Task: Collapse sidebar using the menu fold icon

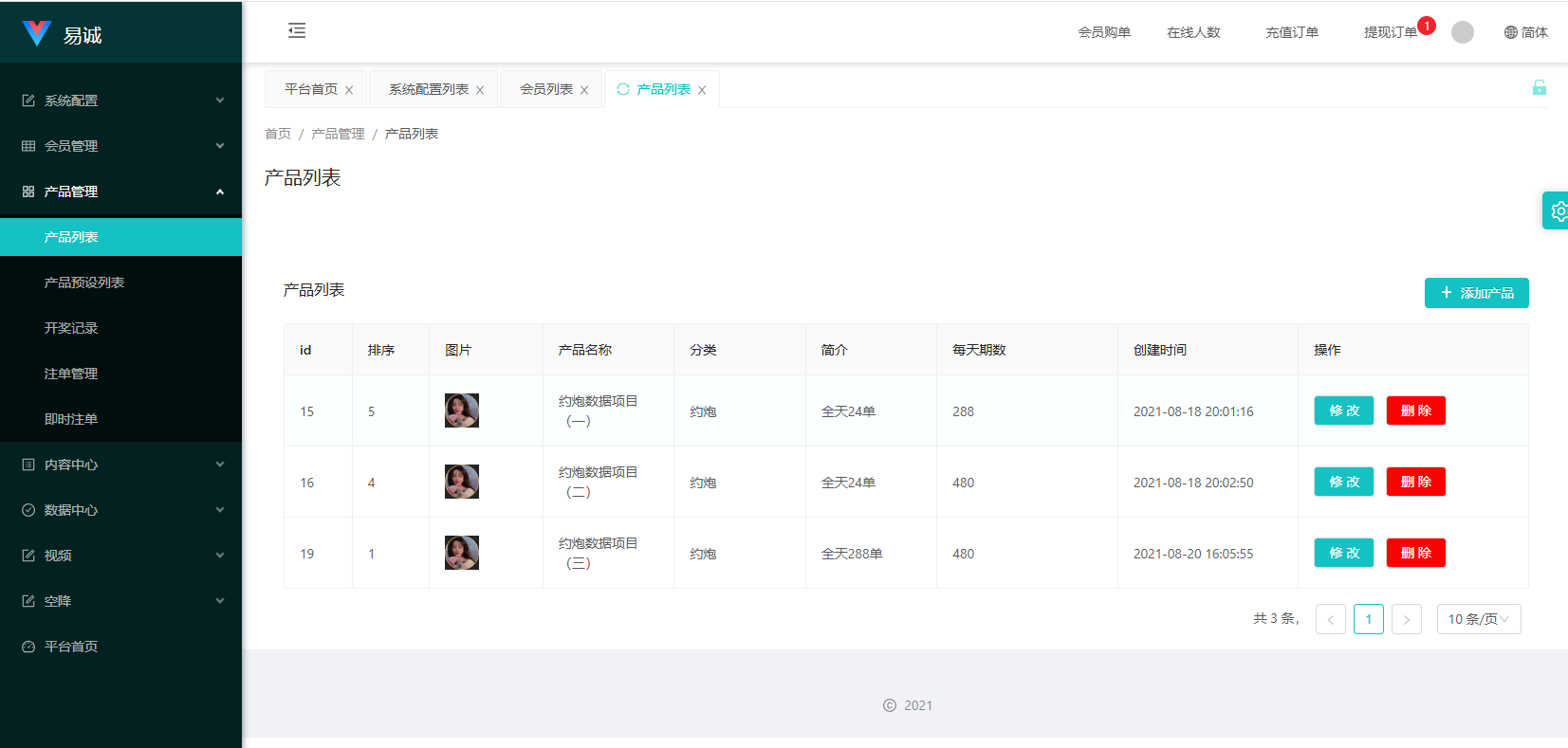Action: tap(297, 31)
